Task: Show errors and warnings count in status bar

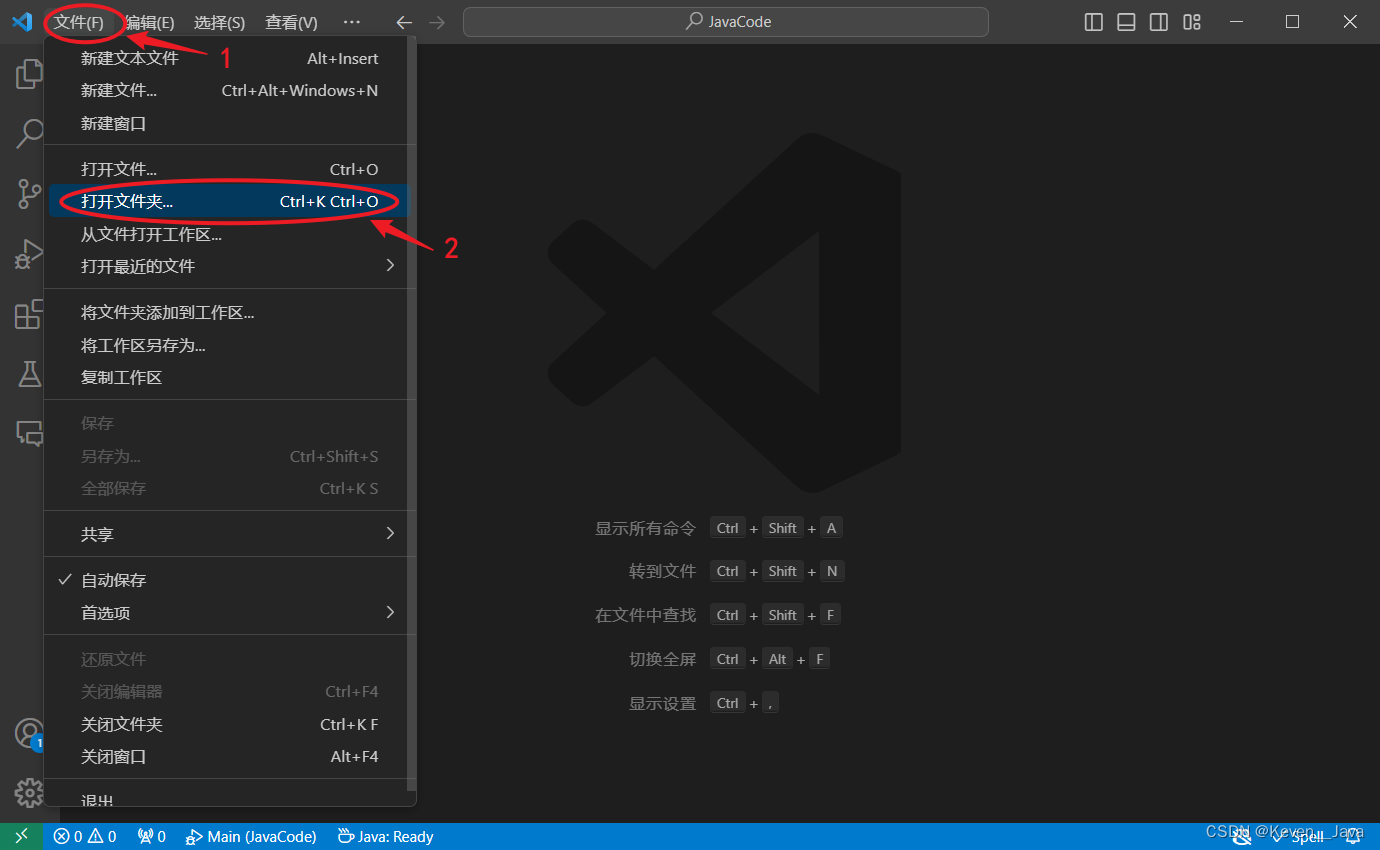Action: pos(85,836)
